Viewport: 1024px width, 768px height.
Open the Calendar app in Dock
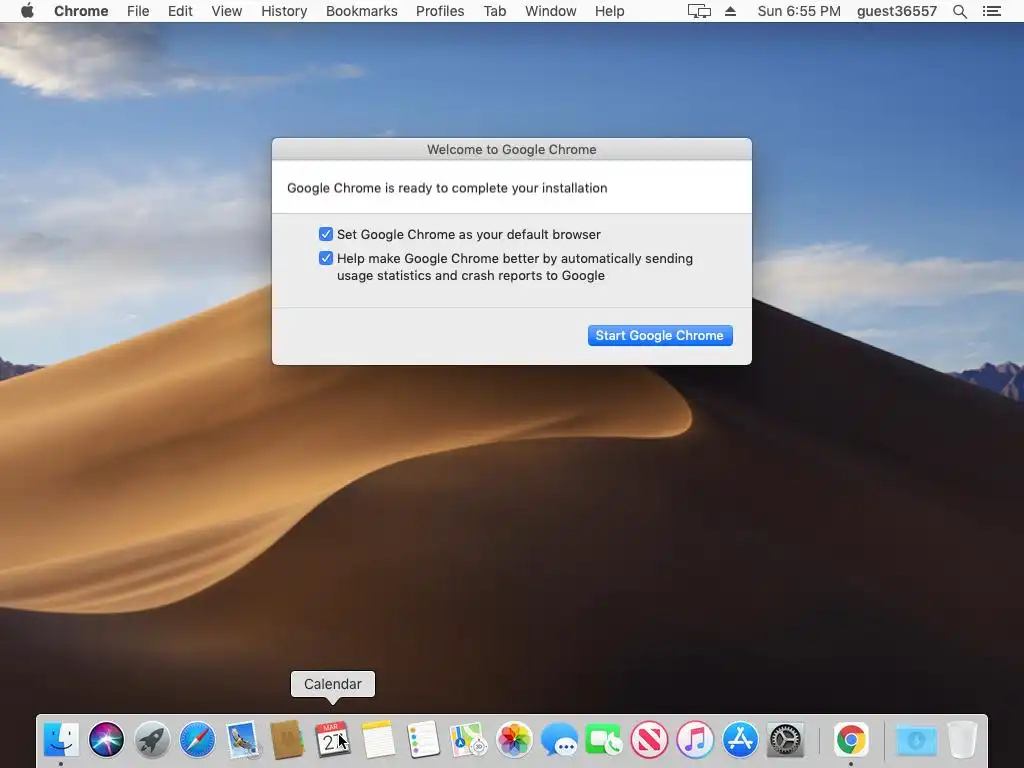(333, 740)
